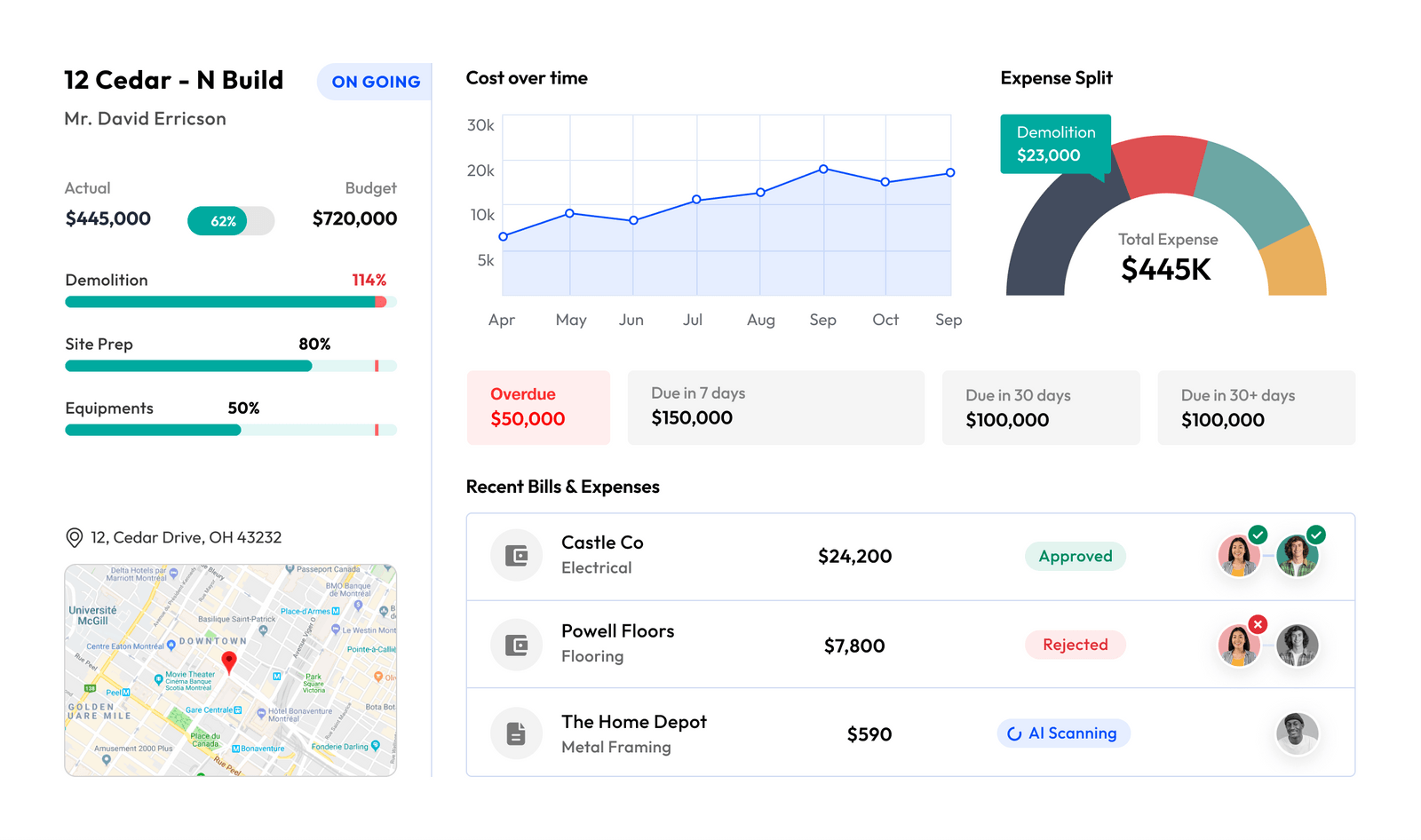Click the Demolition progress bar

[x=231, y=302]
